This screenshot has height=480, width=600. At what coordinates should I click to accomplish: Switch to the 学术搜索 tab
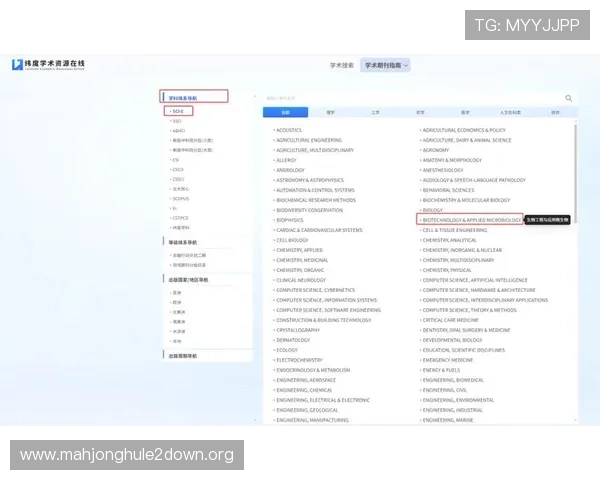tap(342, 65)
